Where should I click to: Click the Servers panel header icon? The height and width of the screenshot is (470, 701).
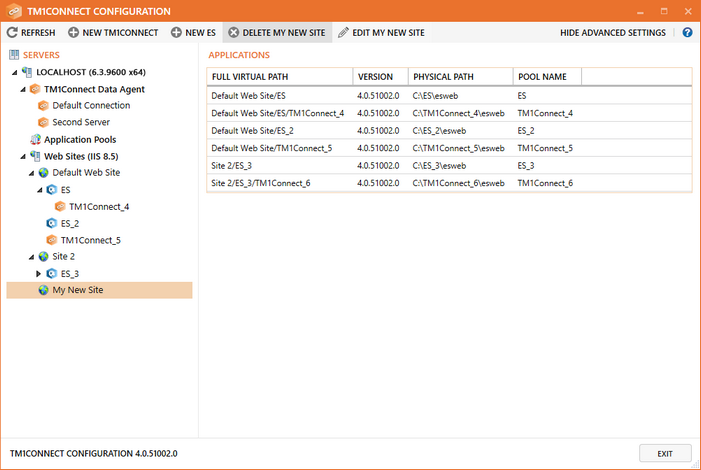pyautogui.click(x=14, y=55)
